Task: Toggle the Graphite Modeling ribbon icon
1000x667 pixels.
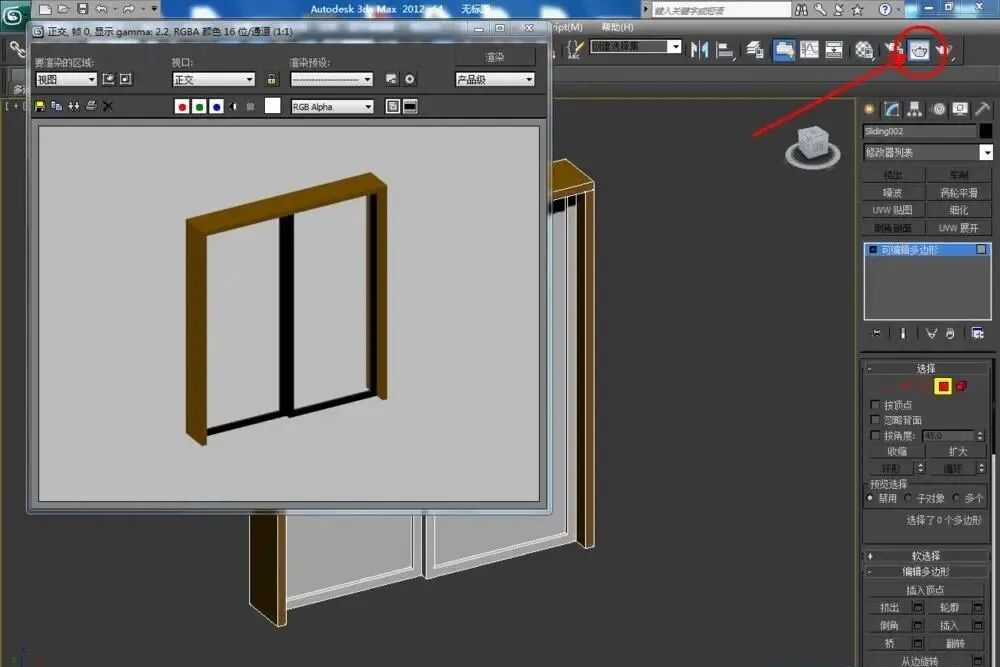Action: click(x=784, y=50)
